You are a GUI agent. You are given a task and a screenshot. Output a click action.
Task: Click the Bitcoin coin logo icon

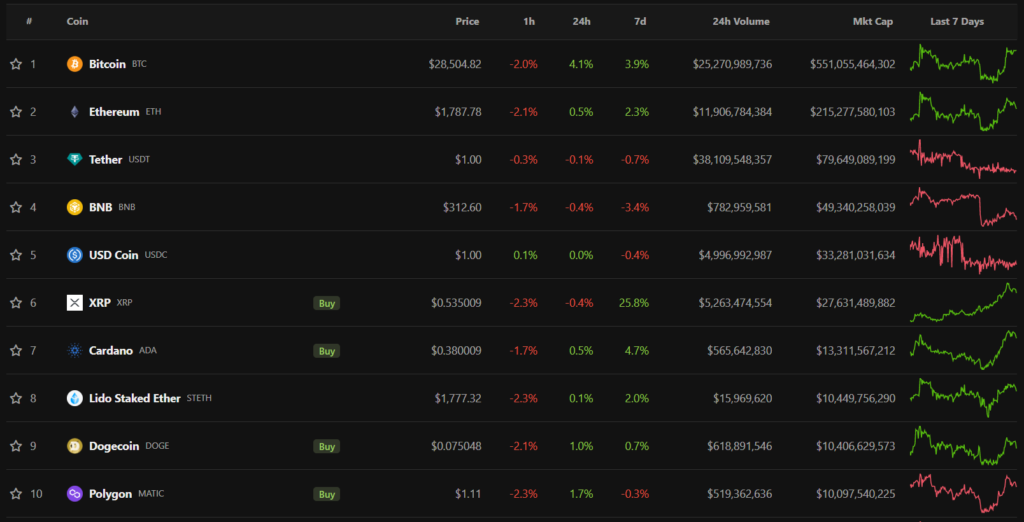pos(74,64)
